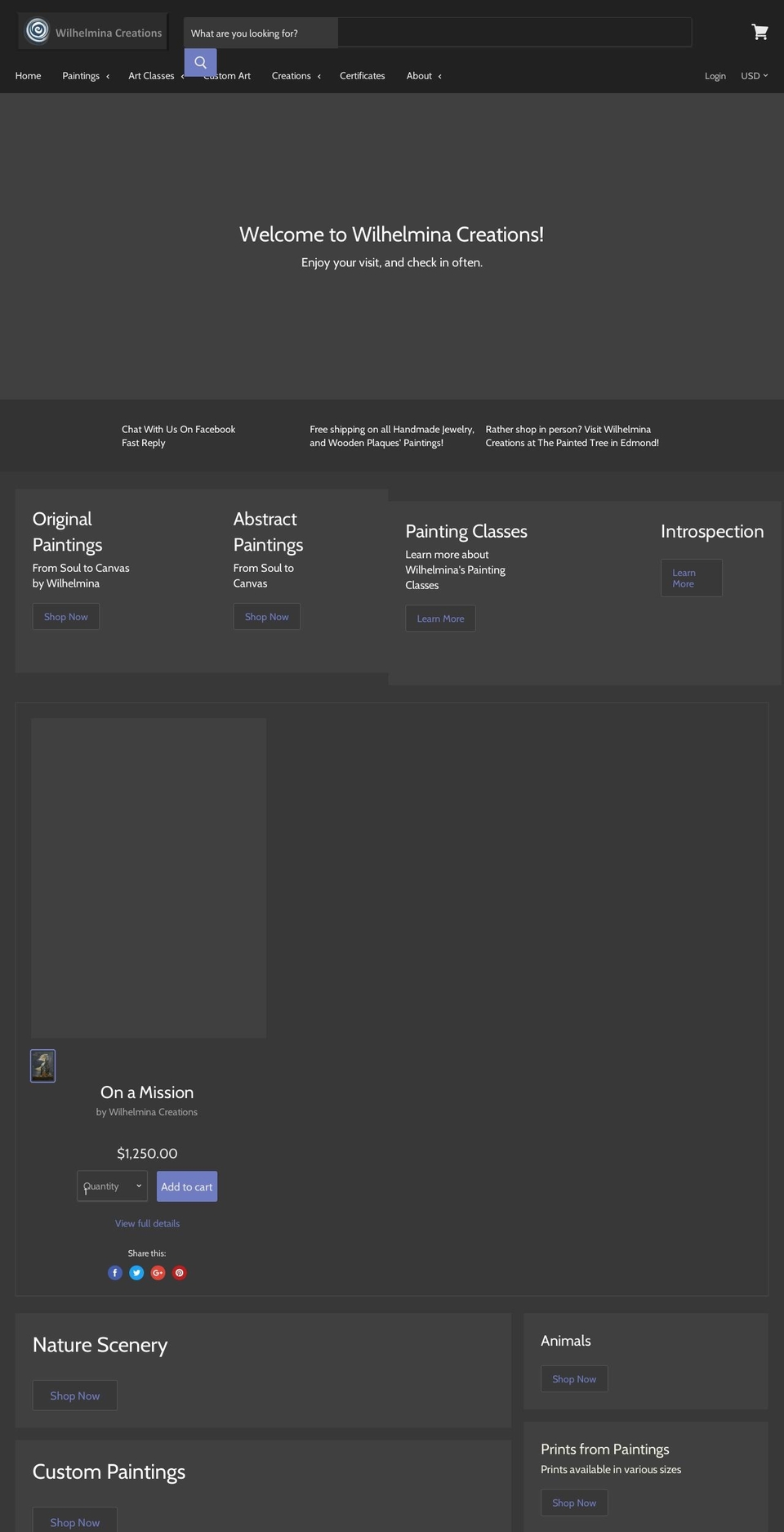Image resolution: width=784 pixels, height=1532 pixels.
Task: Select the On a Mission thumbnail image
Action: pos(42,1065)
